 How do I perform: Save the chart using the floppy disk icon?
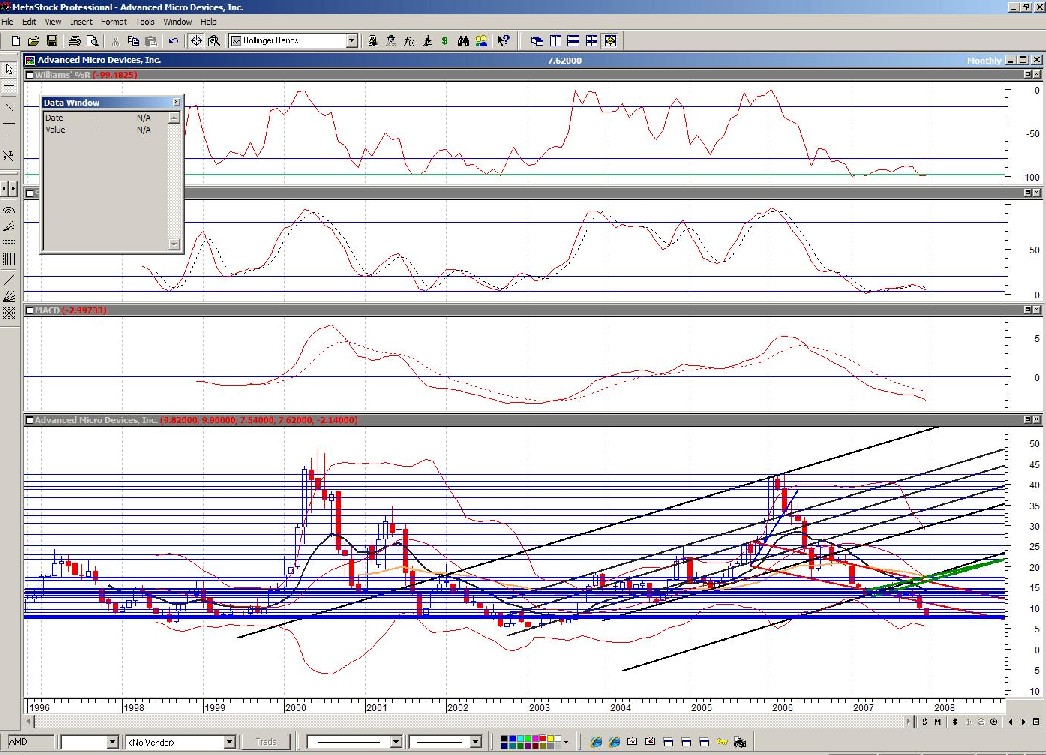click(x=51, y=41)
